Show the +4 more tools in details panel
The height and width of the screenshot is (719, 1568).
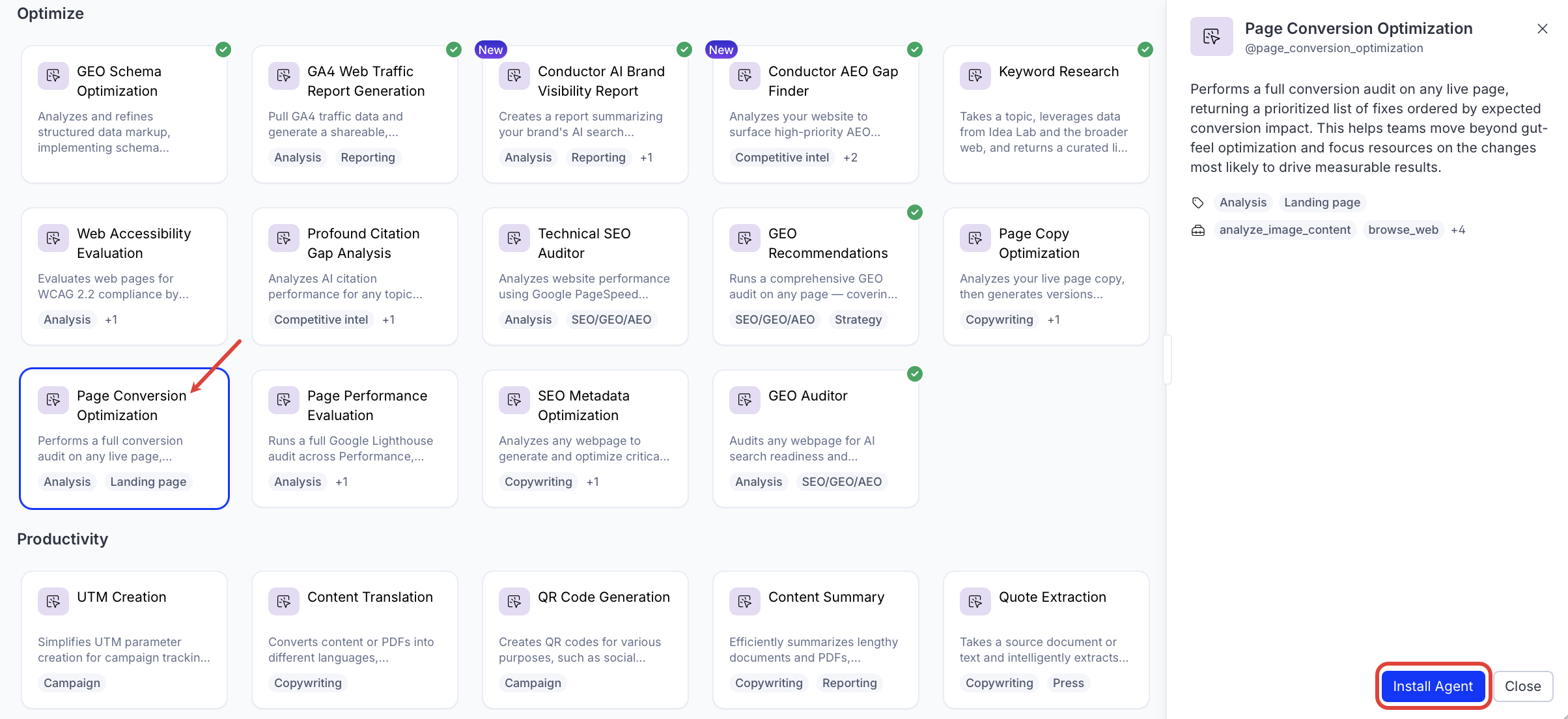pyautogui.click(x=1458, y=230)
